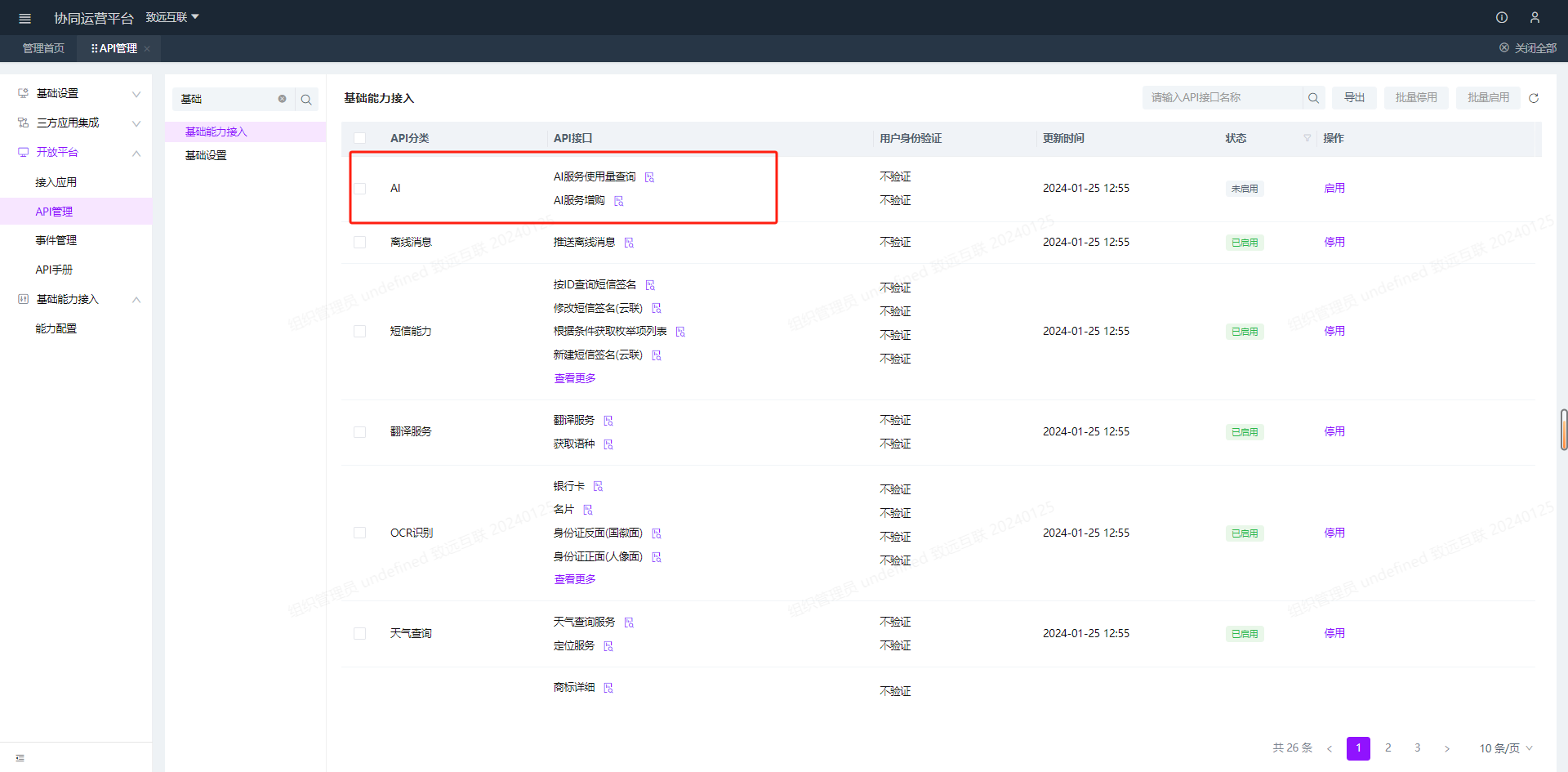Check the AI category row checkbox

pos(359,189)
